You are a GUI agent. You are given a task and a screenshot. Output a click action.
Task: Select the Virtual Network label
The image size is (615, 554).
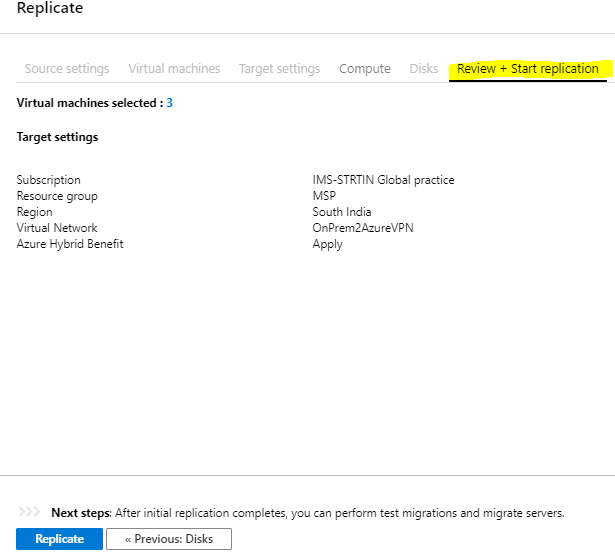point(57,228)
